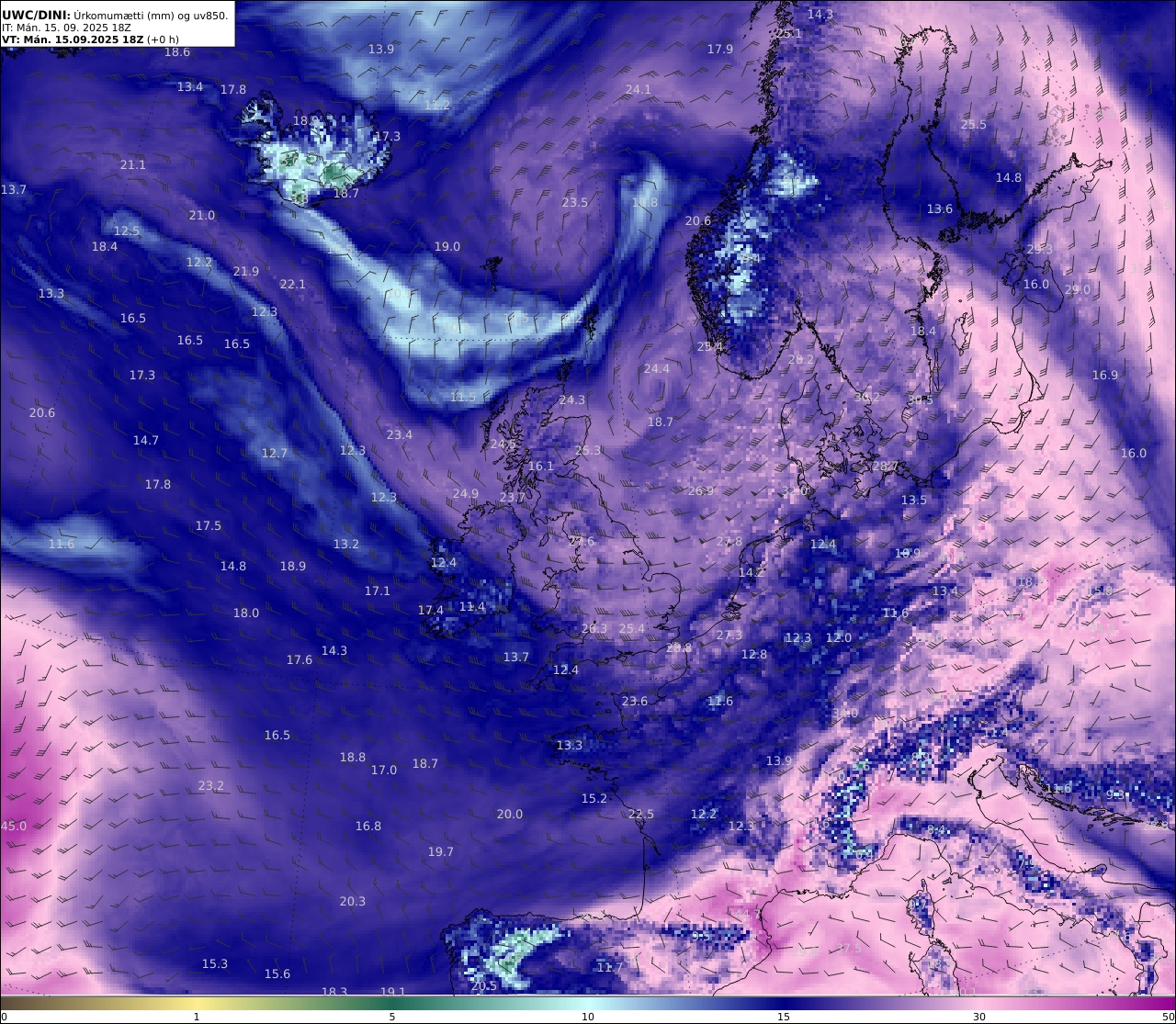Click the 23.2 value label
The width and height of the screenshot is (1176, 1024).
tap(211, 786)
